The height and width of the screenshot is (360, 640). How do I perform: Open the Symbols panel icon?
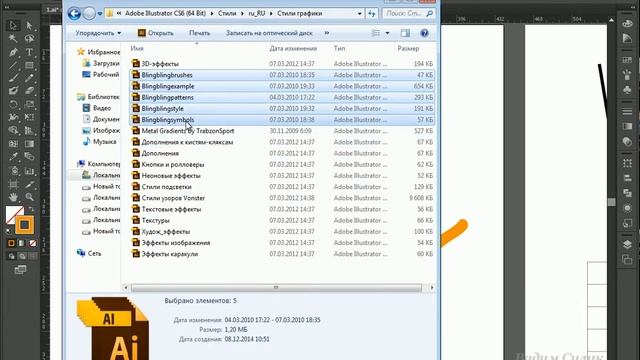(627, 90)
